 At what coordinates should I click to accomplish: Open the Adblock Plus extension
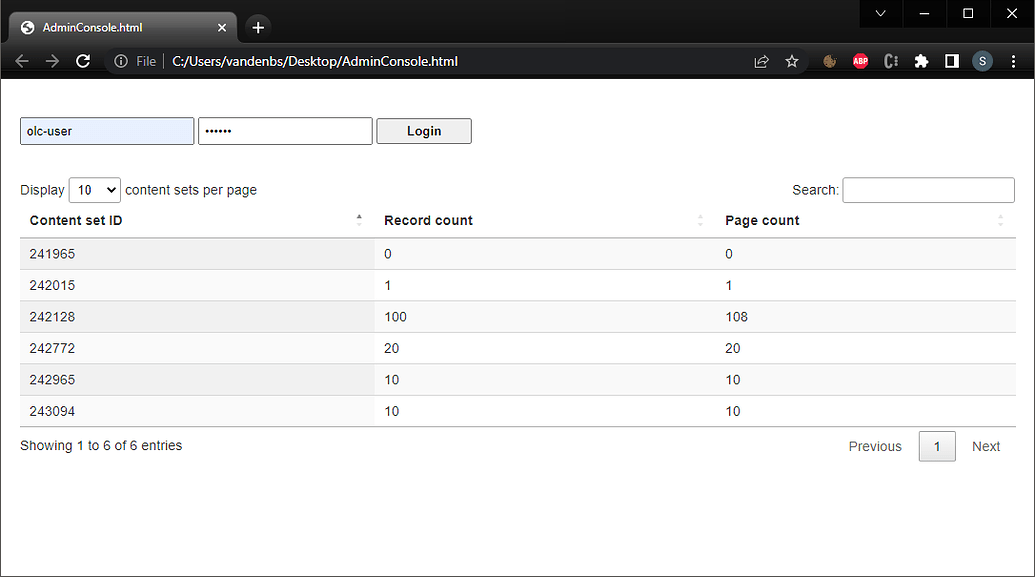(x=860, y=61)
